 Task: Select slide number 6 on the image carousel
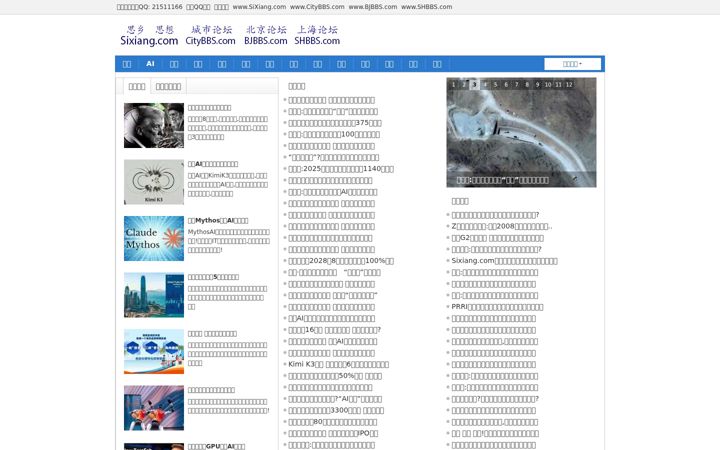(x=506, y=84)
